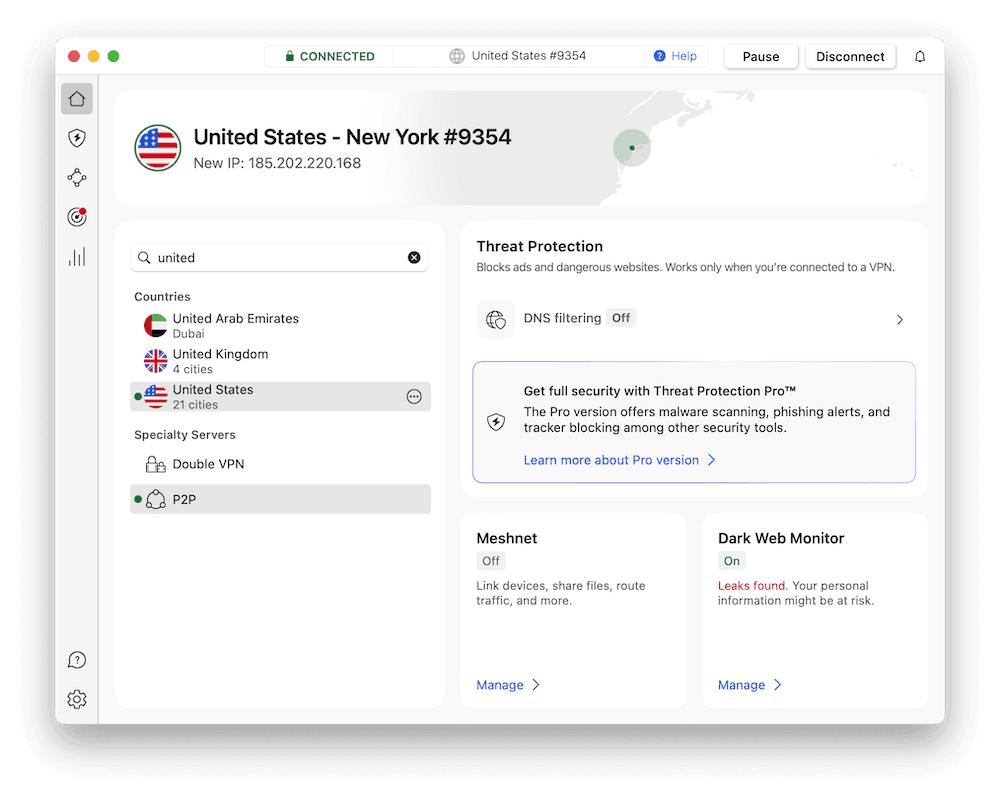Learn more about Pro version

(x=611, y=460)
